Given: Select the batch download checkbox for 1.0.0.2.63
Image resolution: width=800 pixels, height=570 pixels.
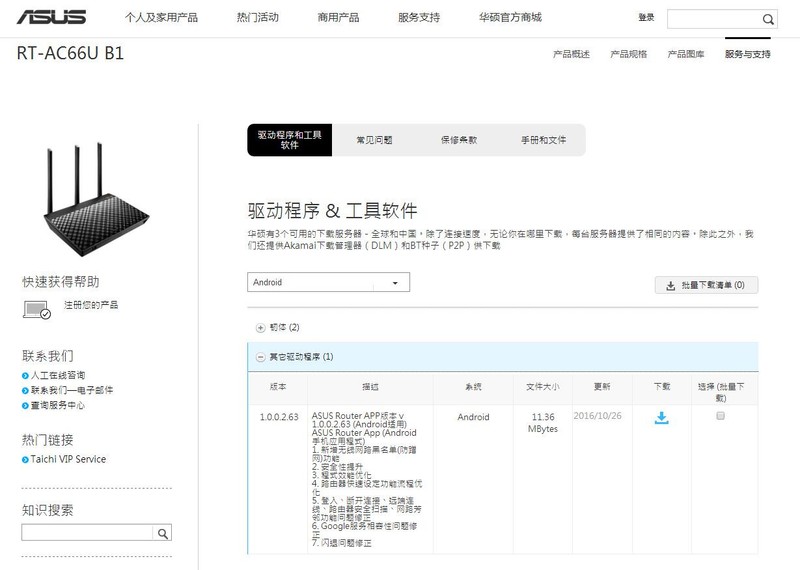Looking at the screenshot, I should point(720,416).
